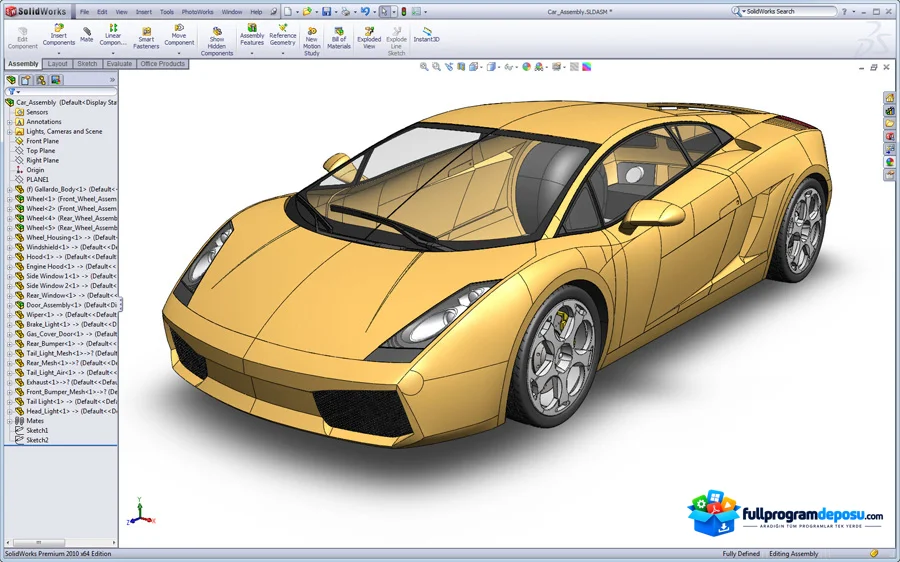Click the Open file icon
This screenshot has width=900, height=562.
tap(307, 11)
